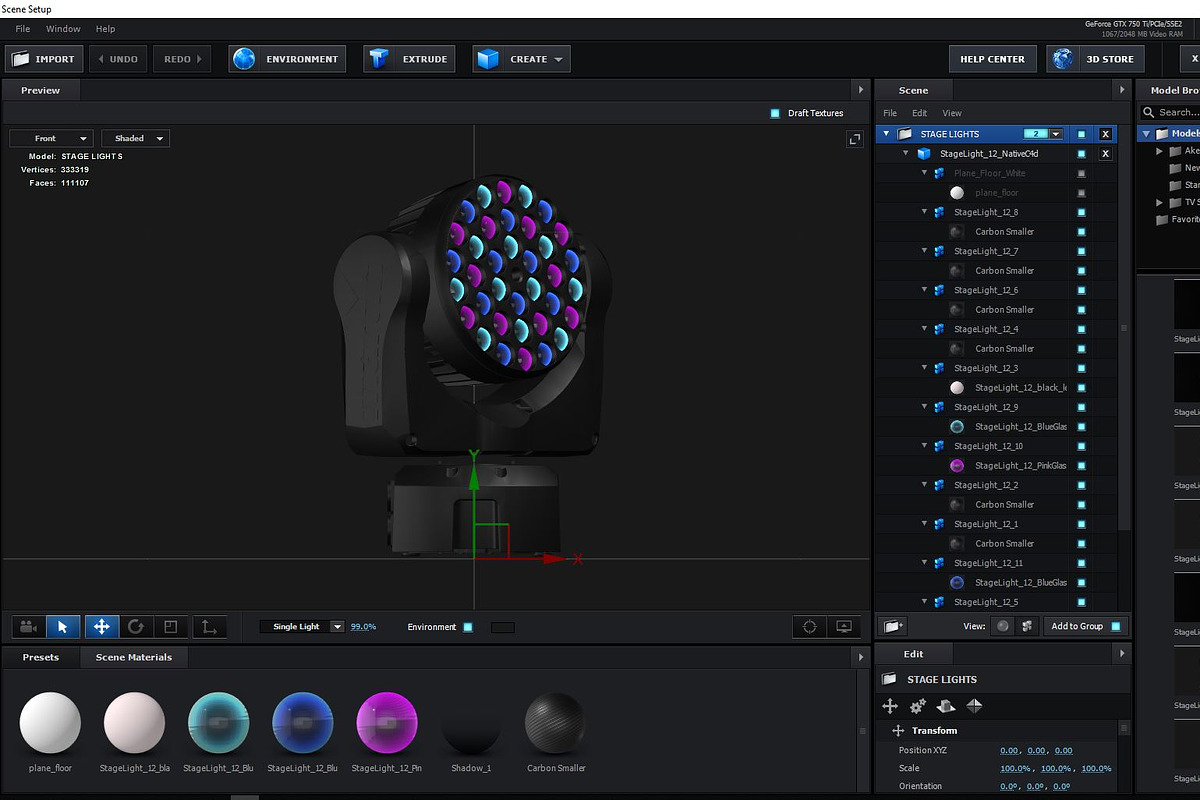Click the 3D Store globe icon
This screenshot has height=800, width=1200.
coord(1064,59)
